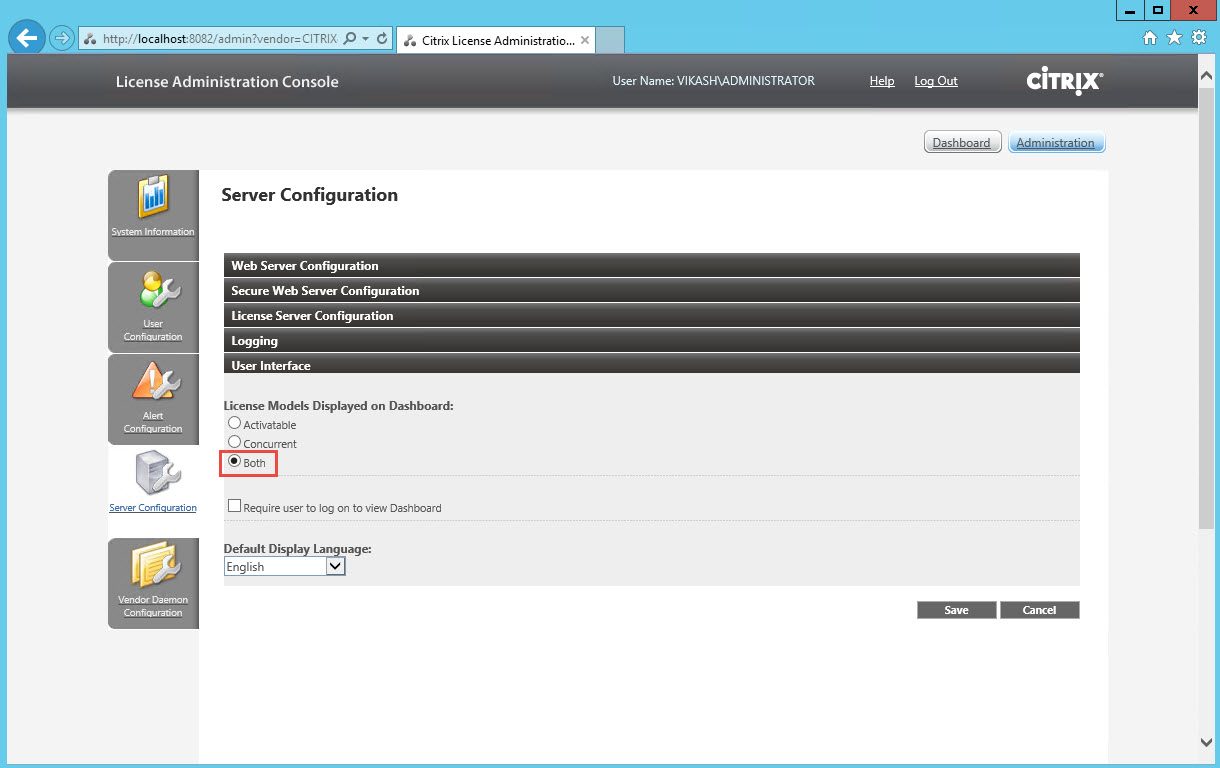Click Default Display Language label
Screen dimensions: 1220x768
[x=297, y=549]
